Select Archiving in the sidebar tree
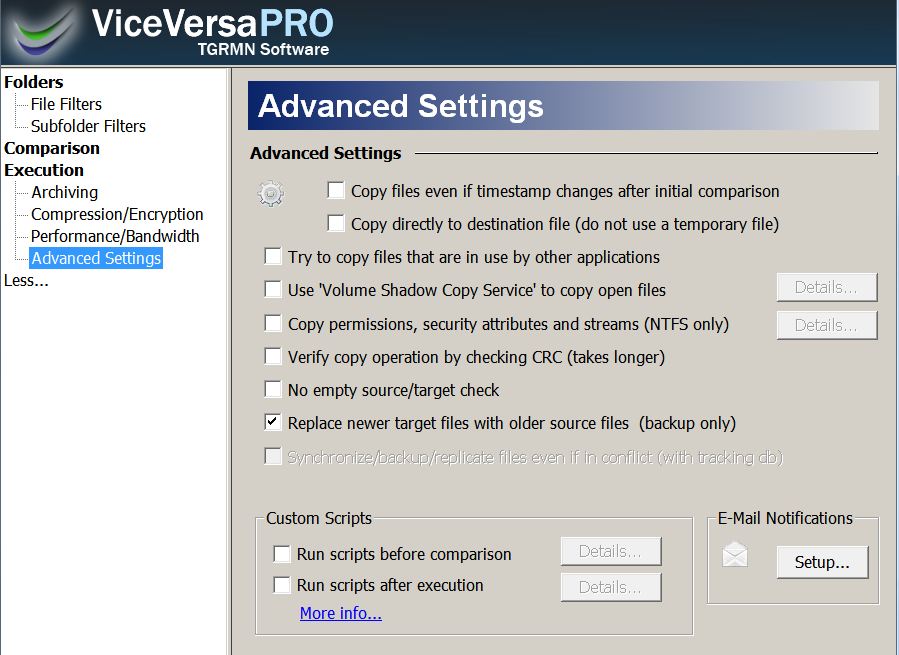This screenshot has height=655, width=899. 64,192
